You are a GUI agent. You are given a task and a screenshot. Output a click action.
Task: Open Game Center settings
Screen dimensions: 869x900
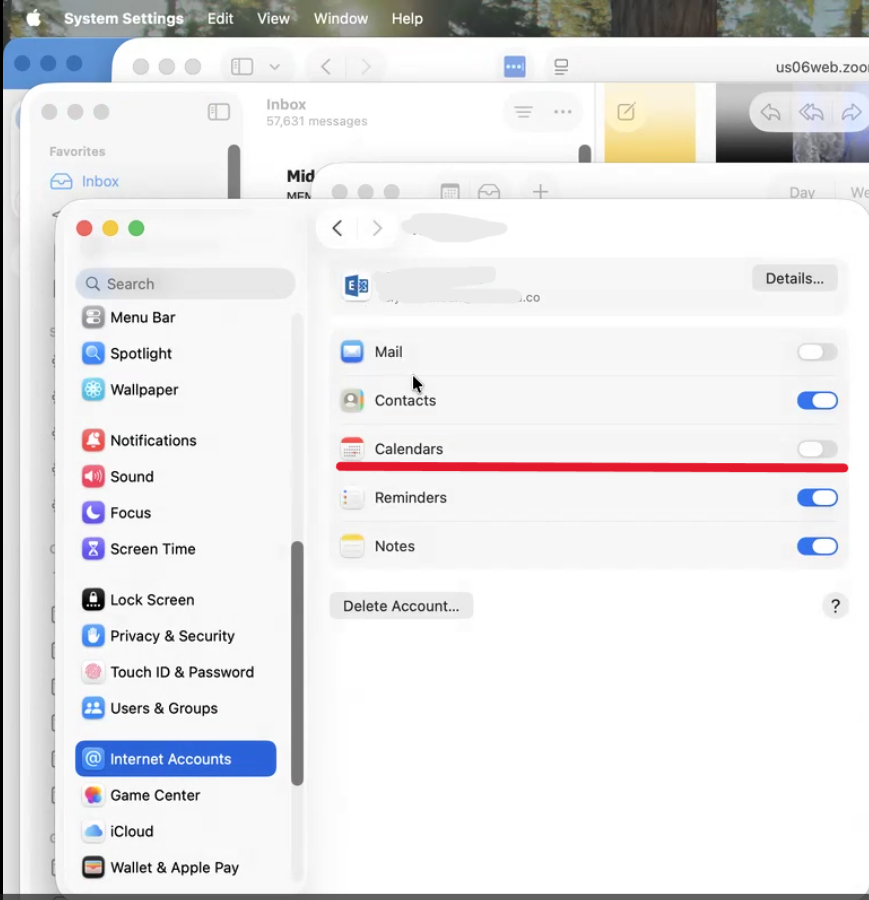tap(176, 795)
